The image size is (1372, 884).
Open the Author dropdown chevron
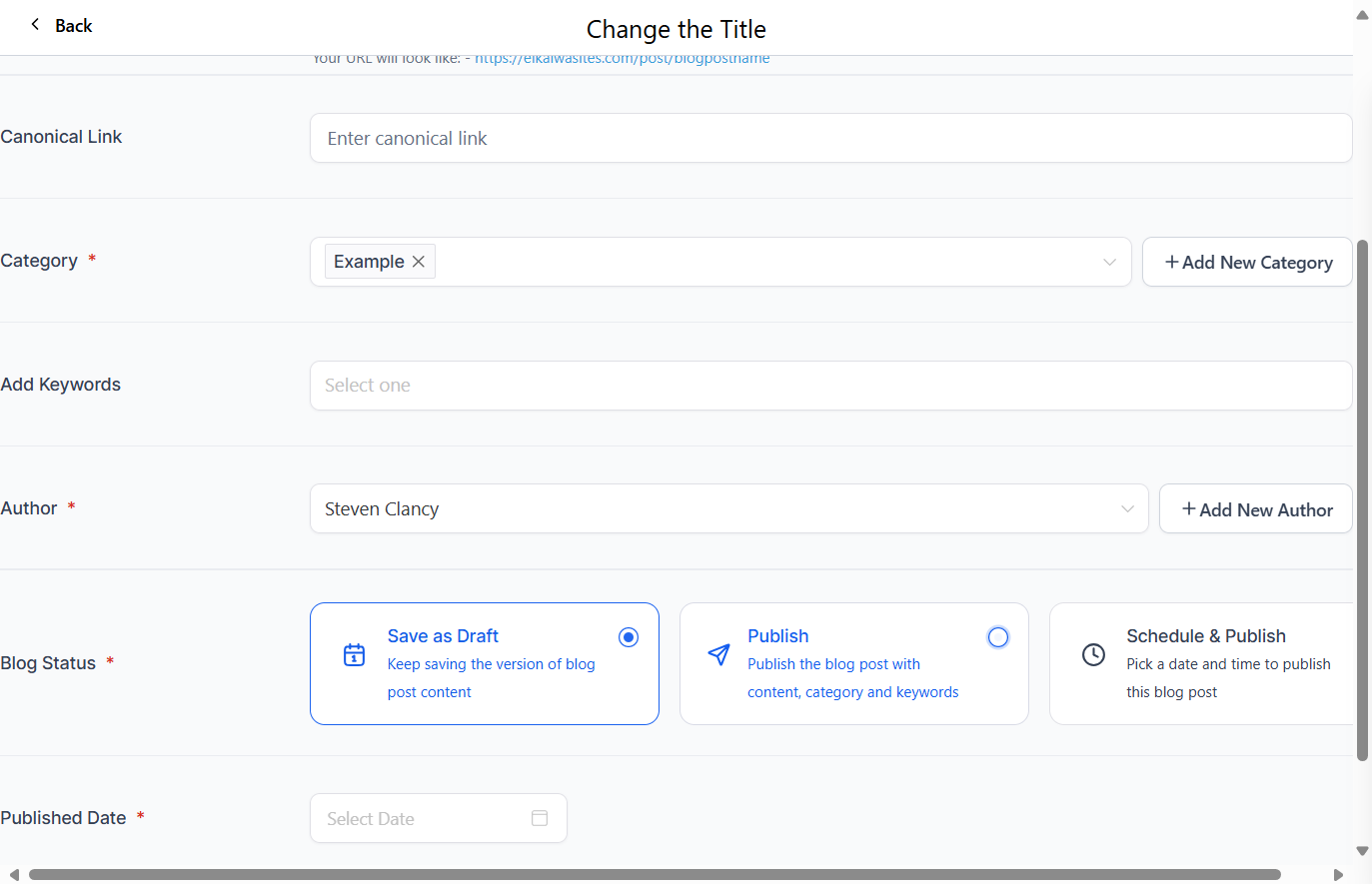[x=1127, y=509]
